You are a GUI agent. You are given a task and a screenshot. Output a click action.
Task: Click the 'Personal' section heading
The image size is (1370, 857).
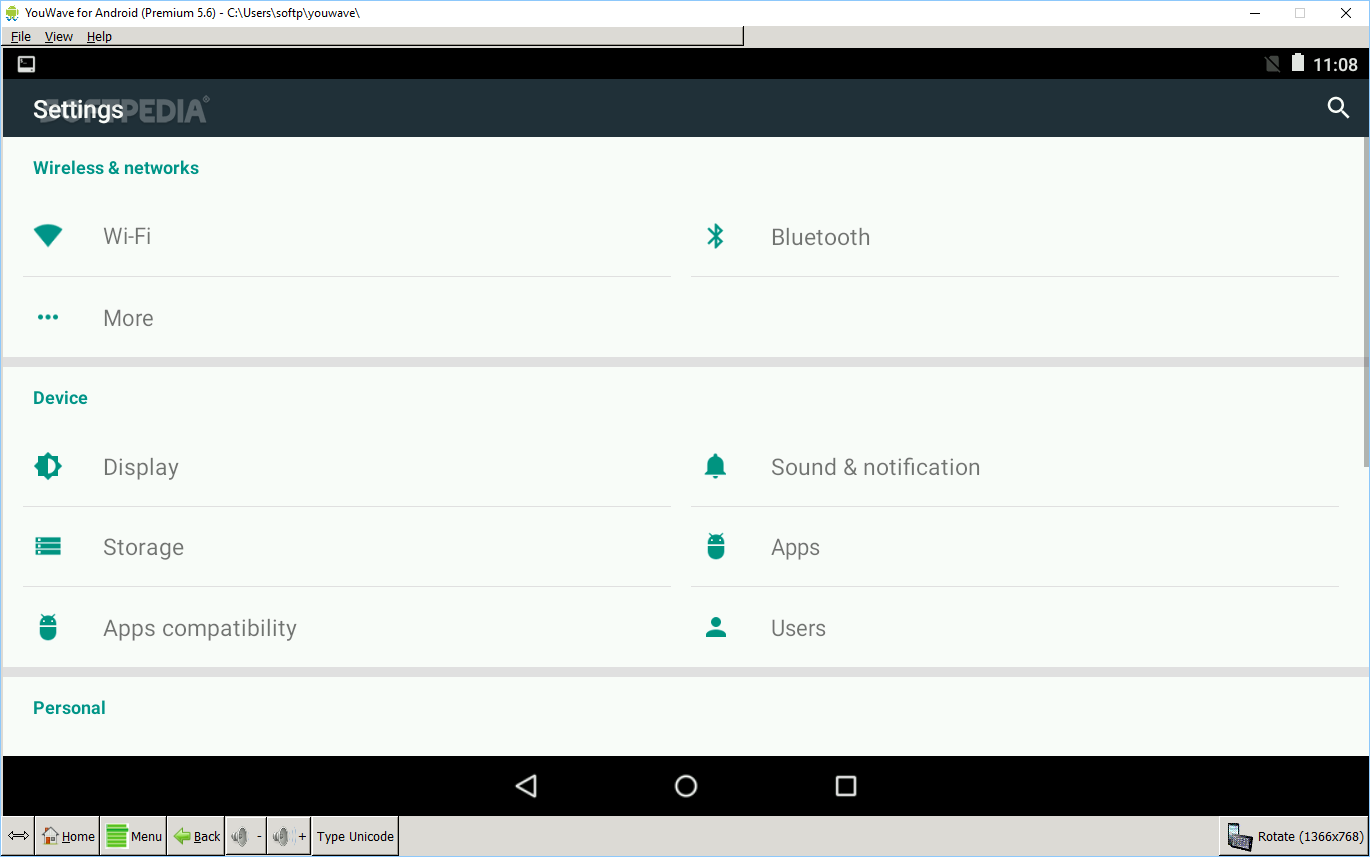click(69, 708)
